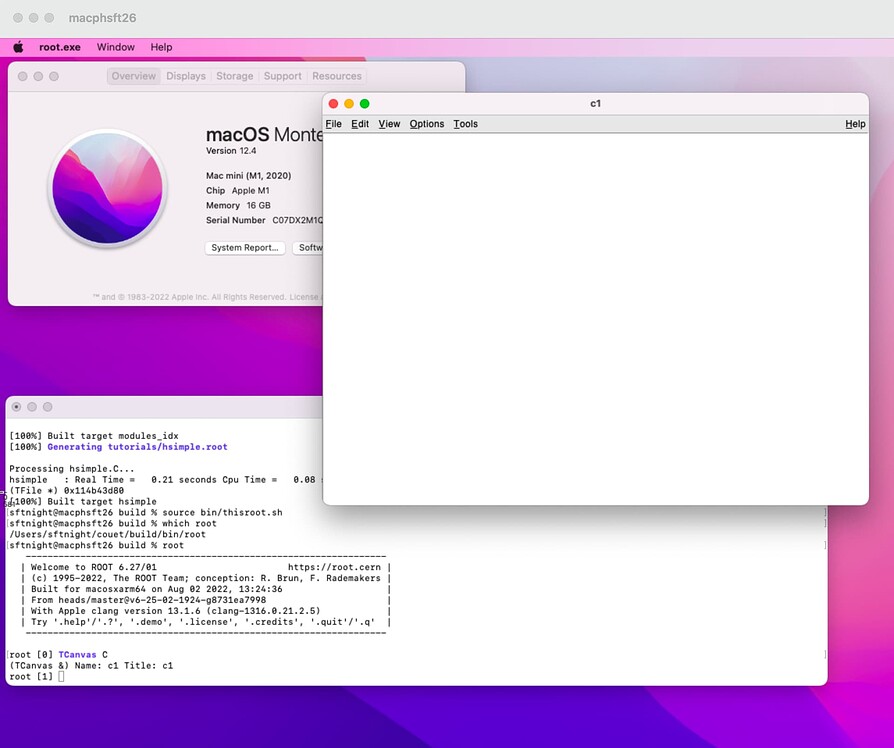Click 'Generating tutorials/hsimple.root' terminal text
The height and width of the screenshot is (748, 894).
pyautogui.click(x=137, y=447)
